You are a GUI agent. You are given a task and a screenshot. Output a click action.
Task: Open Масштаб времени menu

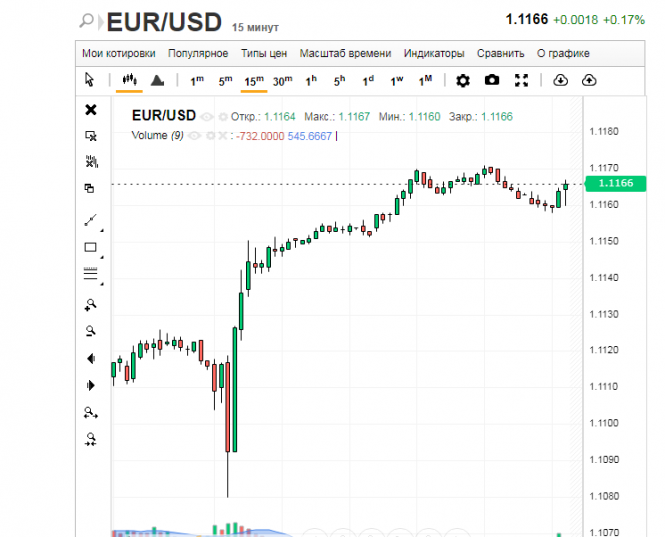345,53
